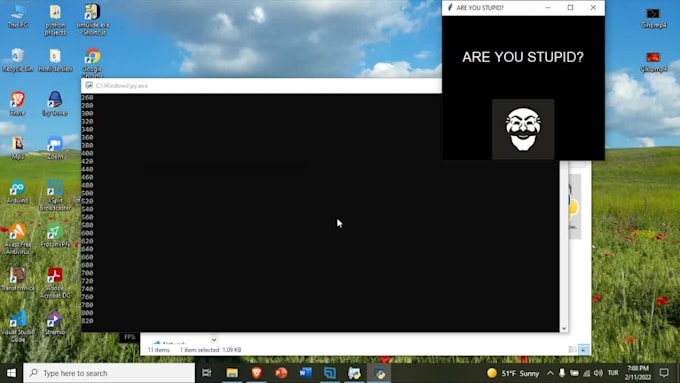The image size is (680, 383).
Task: Select the simulide.exe shortcut on desktop
Action: (x=92, y=20)
